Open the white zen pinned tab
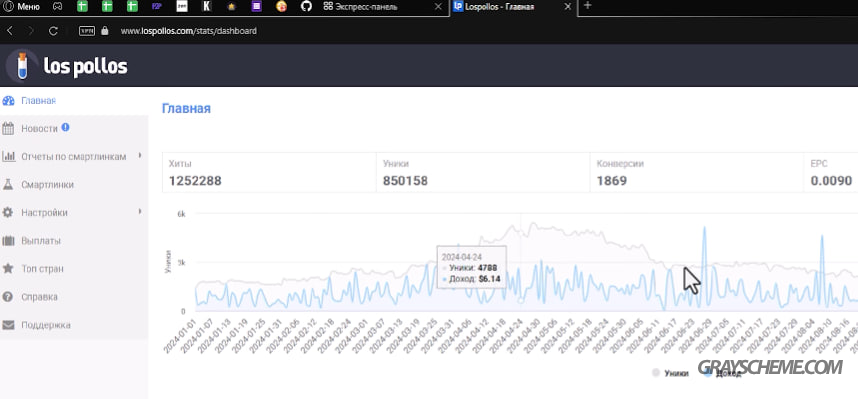The height and width of the screenshot is (399, 858). tap(182, 7)
